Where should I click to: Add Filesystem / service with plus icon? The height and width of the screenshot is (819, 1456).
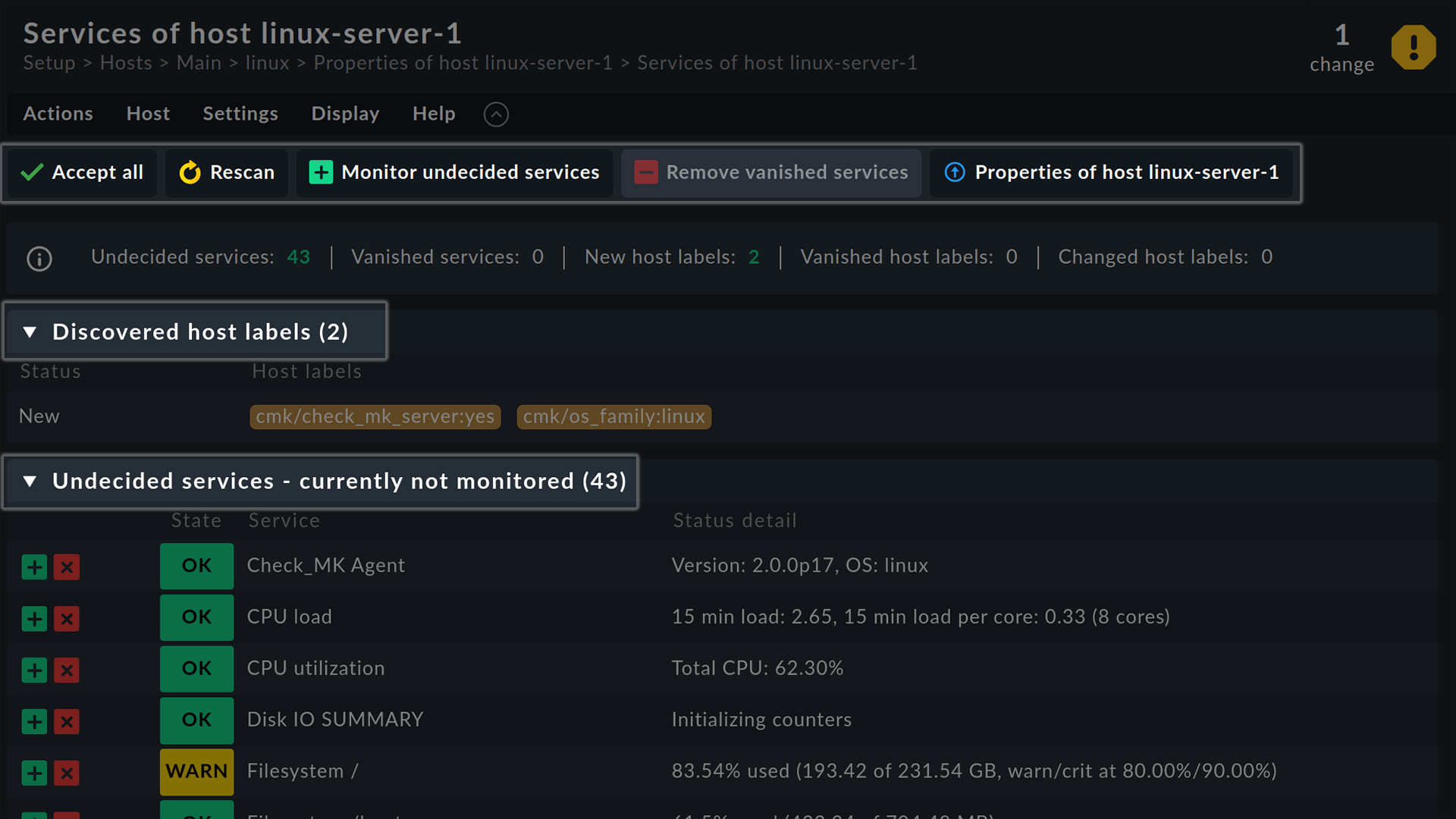[x=34, y=773]
